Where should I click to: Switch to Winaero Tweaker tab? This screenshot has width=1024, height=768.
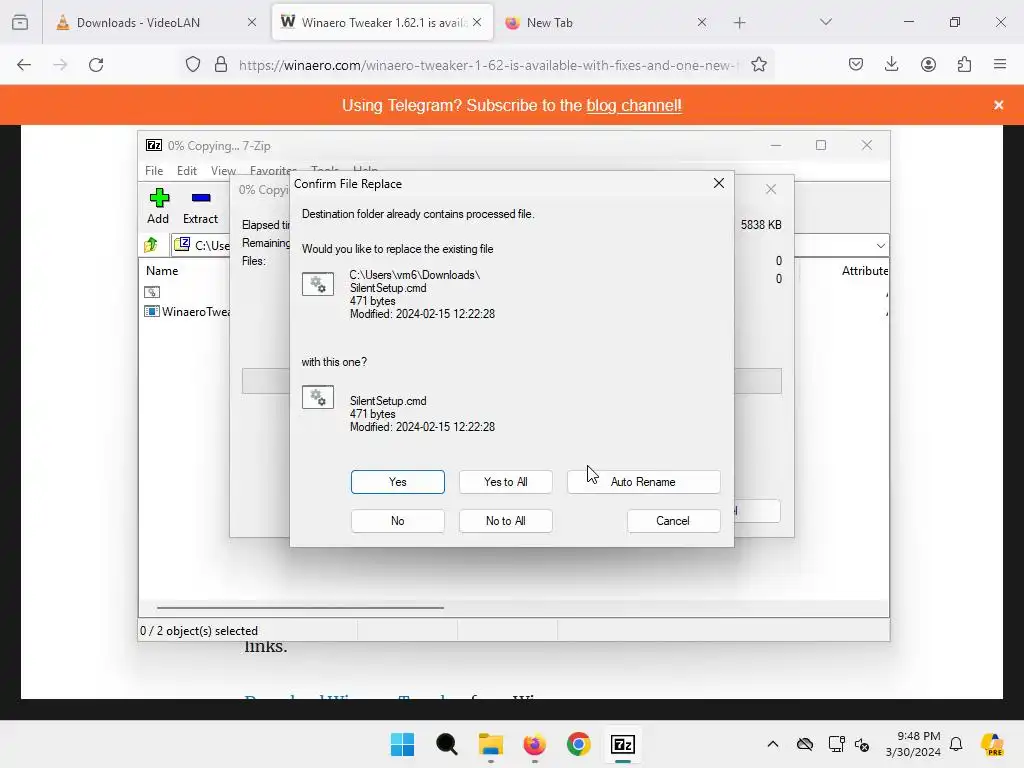point(381,23)
